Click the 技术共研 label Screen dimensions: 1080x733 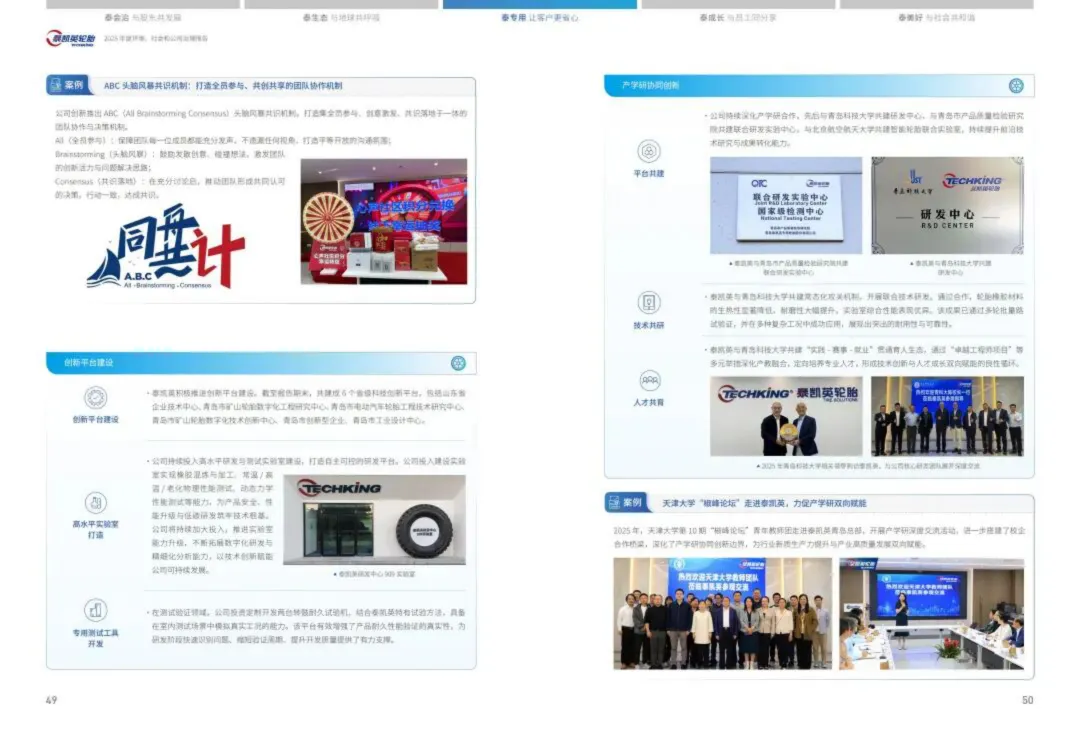tap(649, 325)
